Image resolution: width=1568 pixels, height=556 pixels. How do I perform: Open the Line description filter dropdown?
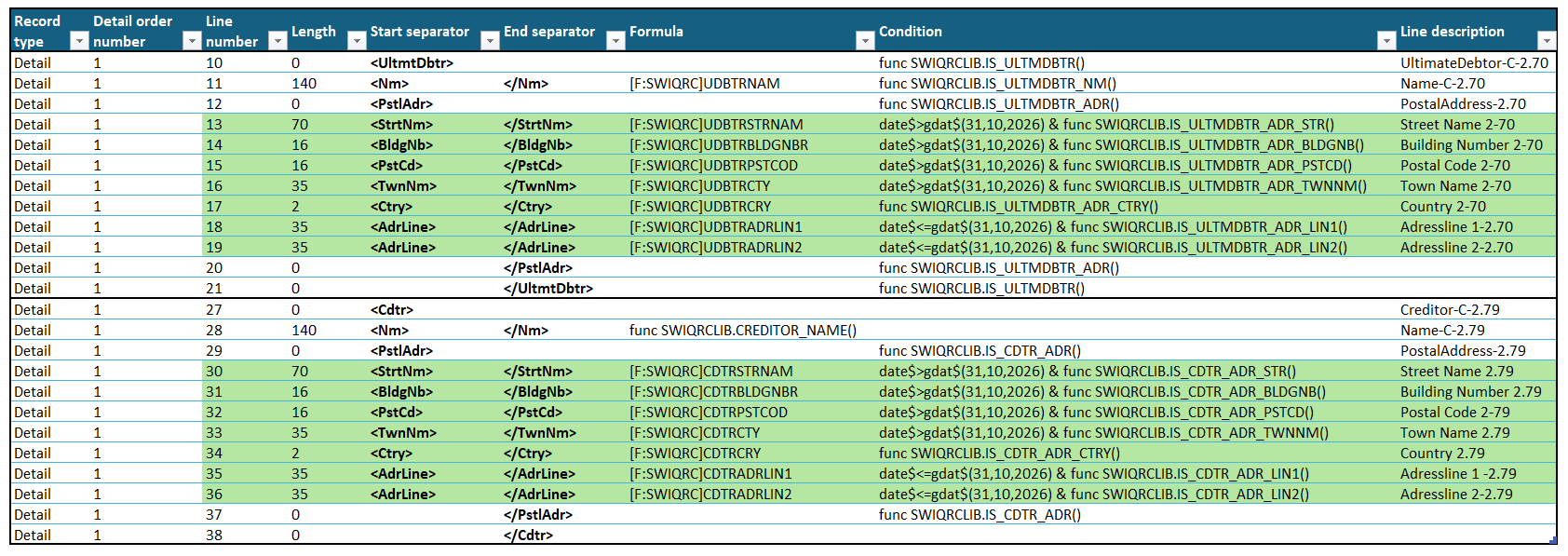click(x=1546, y=41)
